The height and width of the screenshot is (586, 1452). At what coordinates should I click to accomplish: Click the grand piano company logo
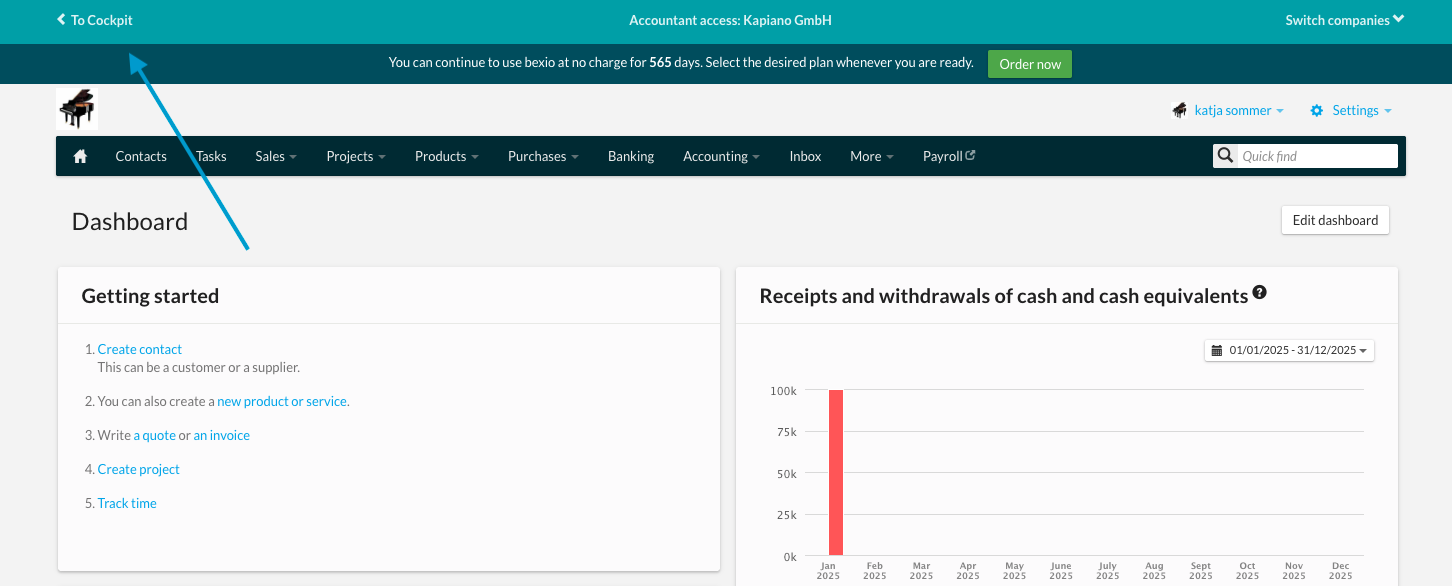coord(77,109)
